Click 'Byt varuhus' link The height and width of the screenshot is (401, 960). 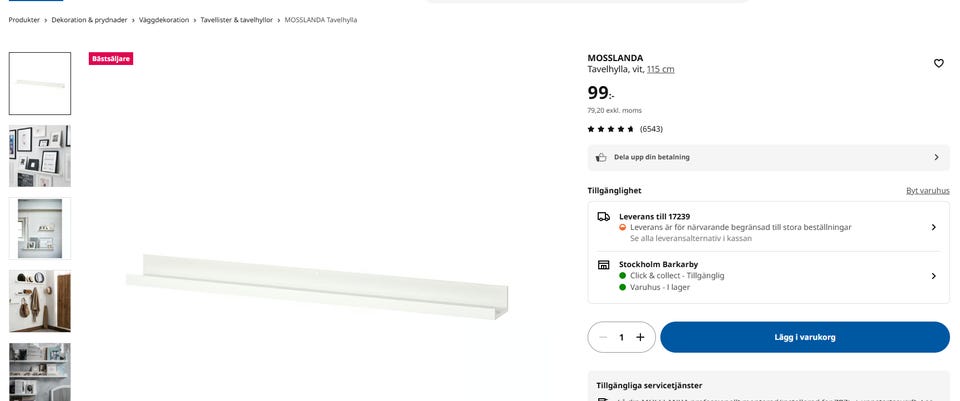(928, 191)
